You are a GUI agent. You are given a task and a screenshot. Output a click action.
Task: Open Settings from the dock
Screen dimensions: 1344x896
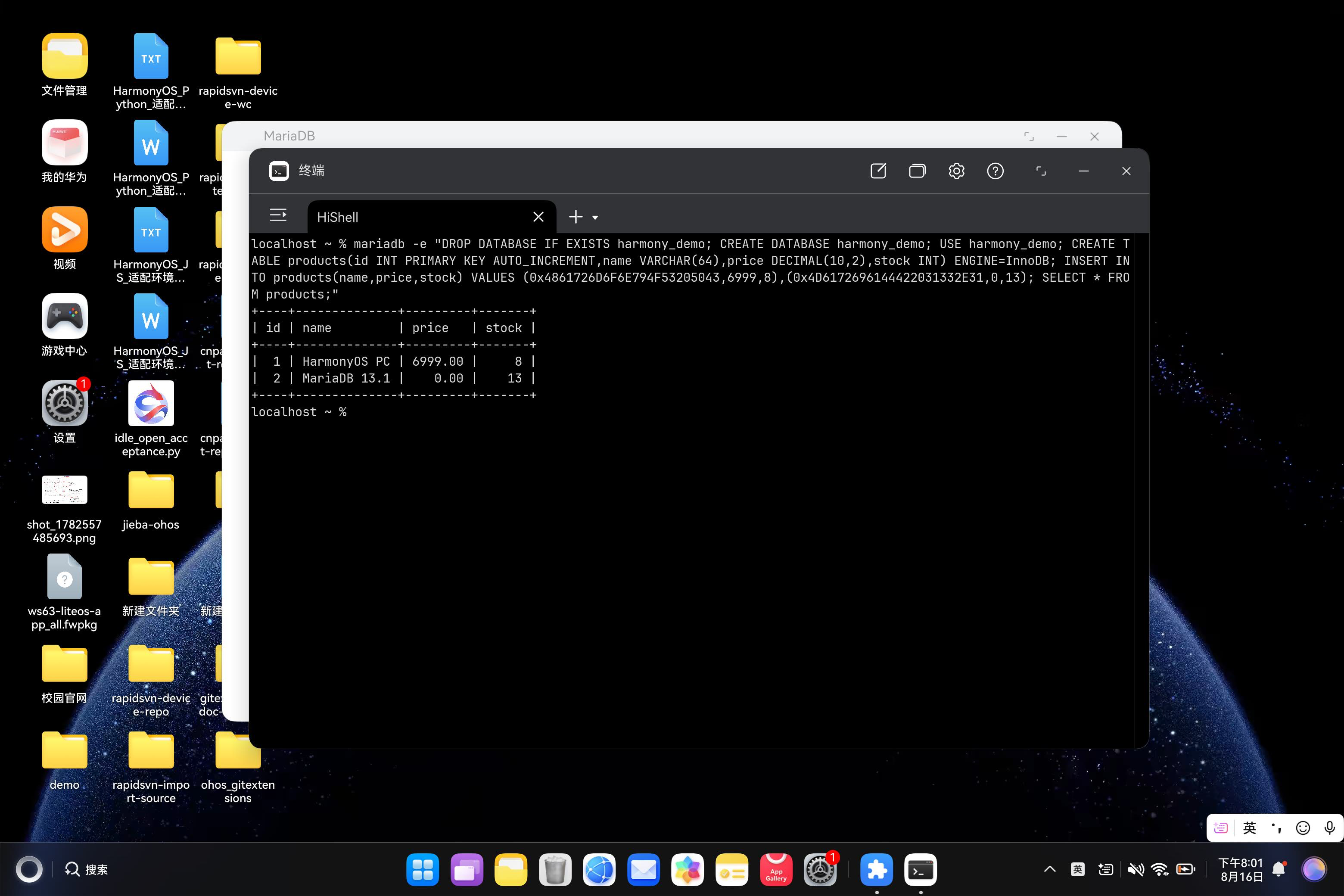[x=820, y=870]
